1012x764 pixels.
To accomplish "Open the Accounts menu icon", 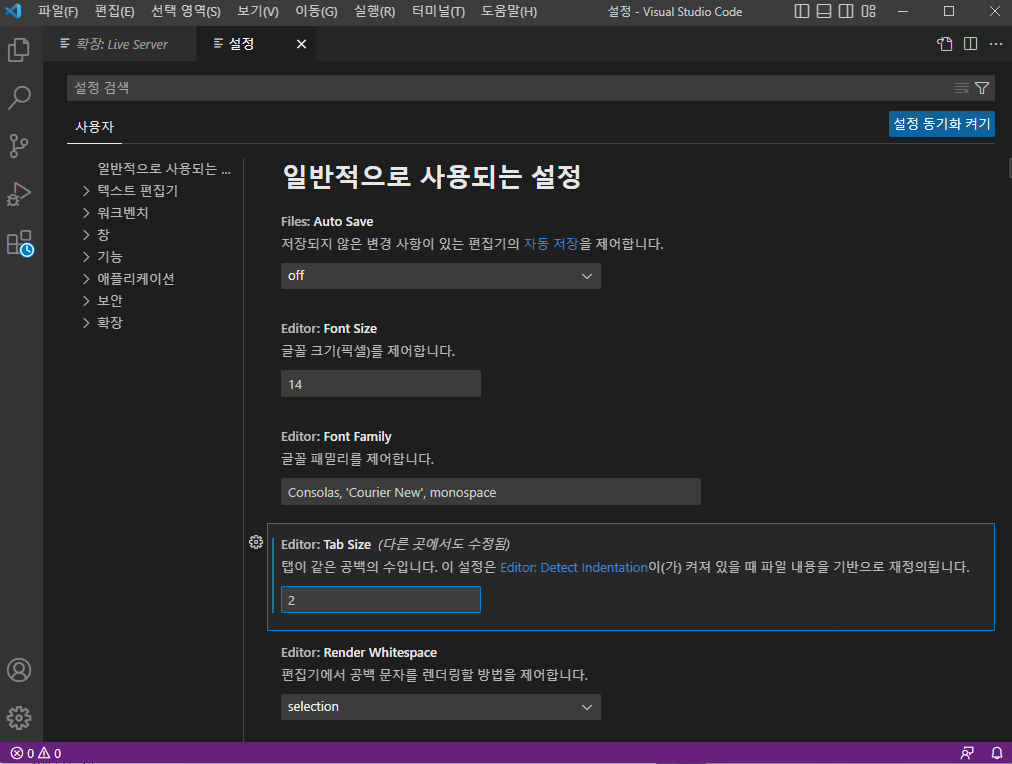I will pyautogui.click(x=19, y=670).
